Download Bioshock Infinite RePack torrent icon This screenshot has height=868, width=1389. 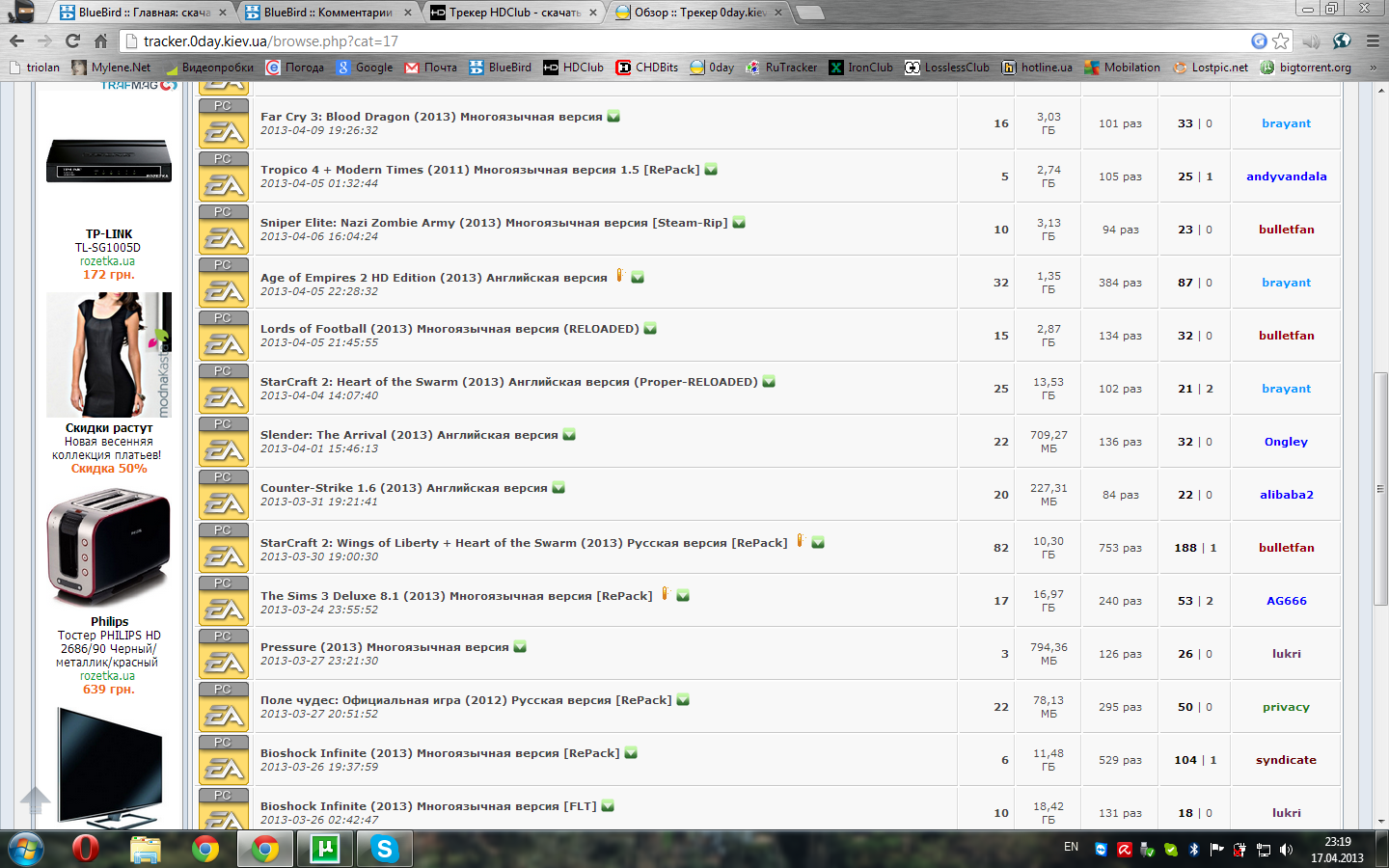pos(631,753)
